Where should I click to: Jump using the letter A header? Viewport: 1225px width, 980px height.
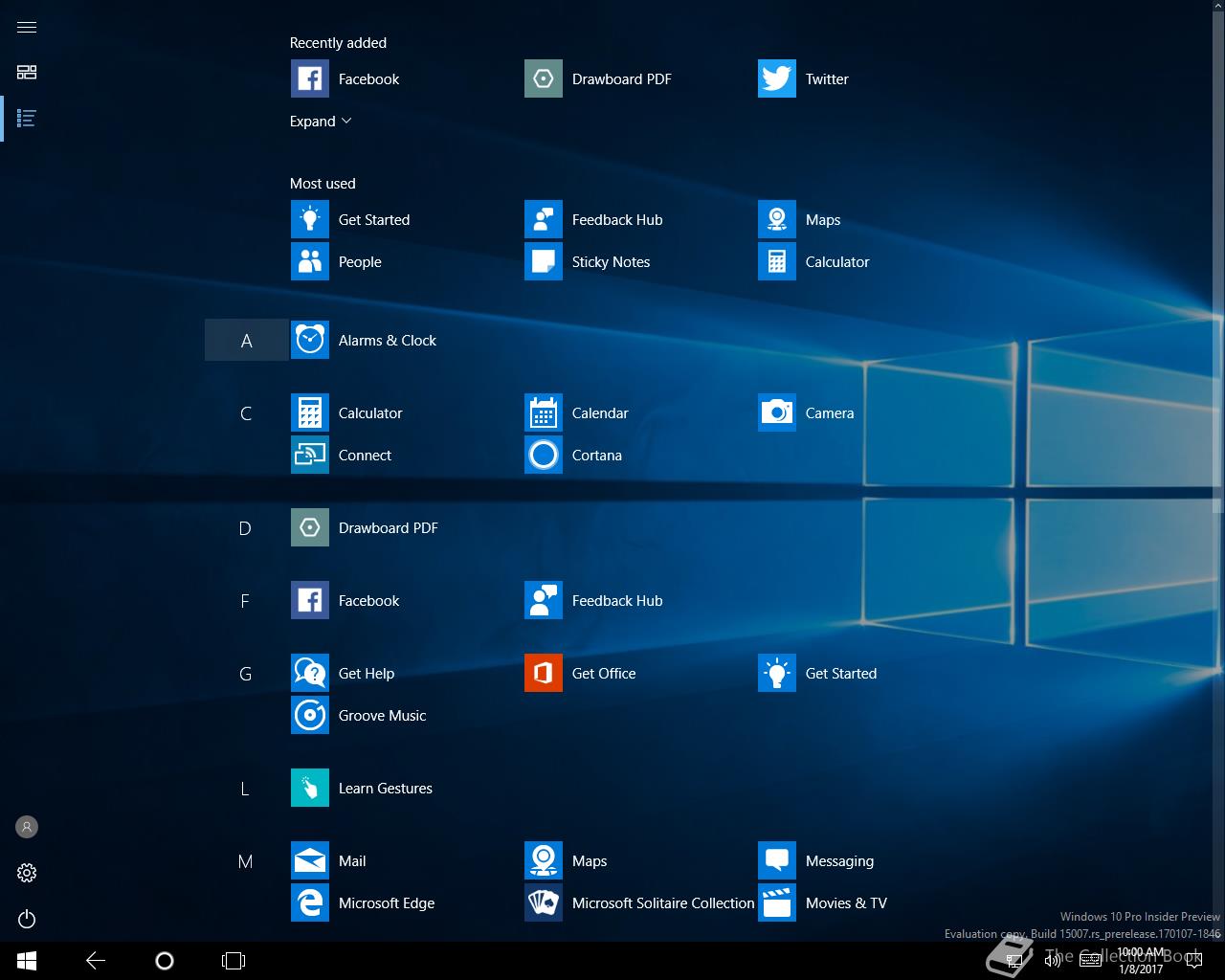tap(246, 340)
